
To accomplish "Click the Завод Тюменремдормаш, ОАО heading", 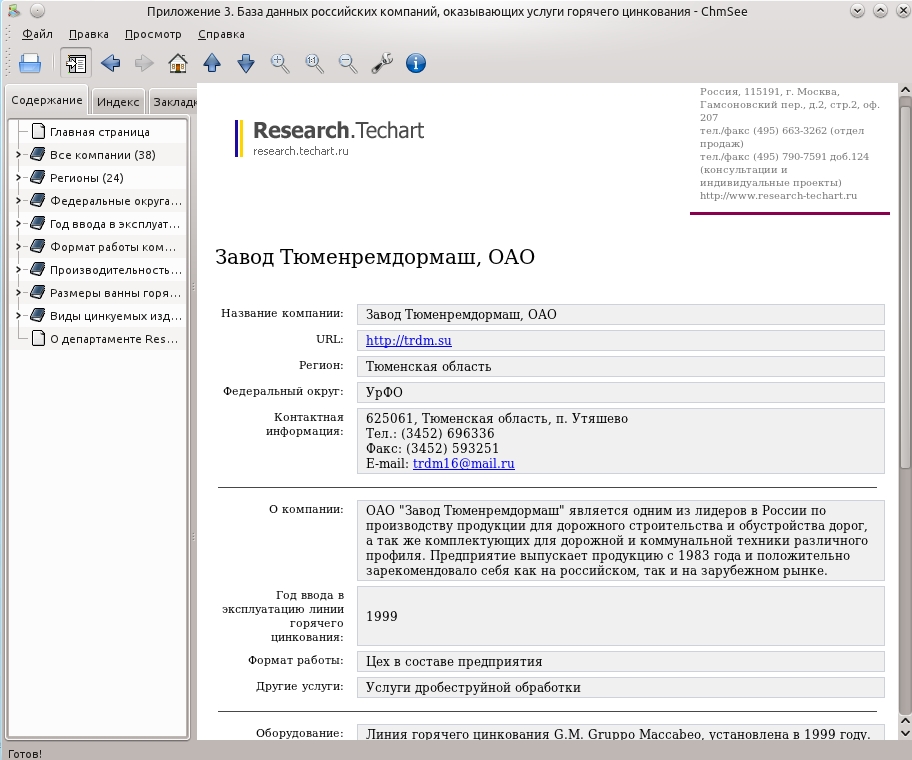I will [375, 257].
